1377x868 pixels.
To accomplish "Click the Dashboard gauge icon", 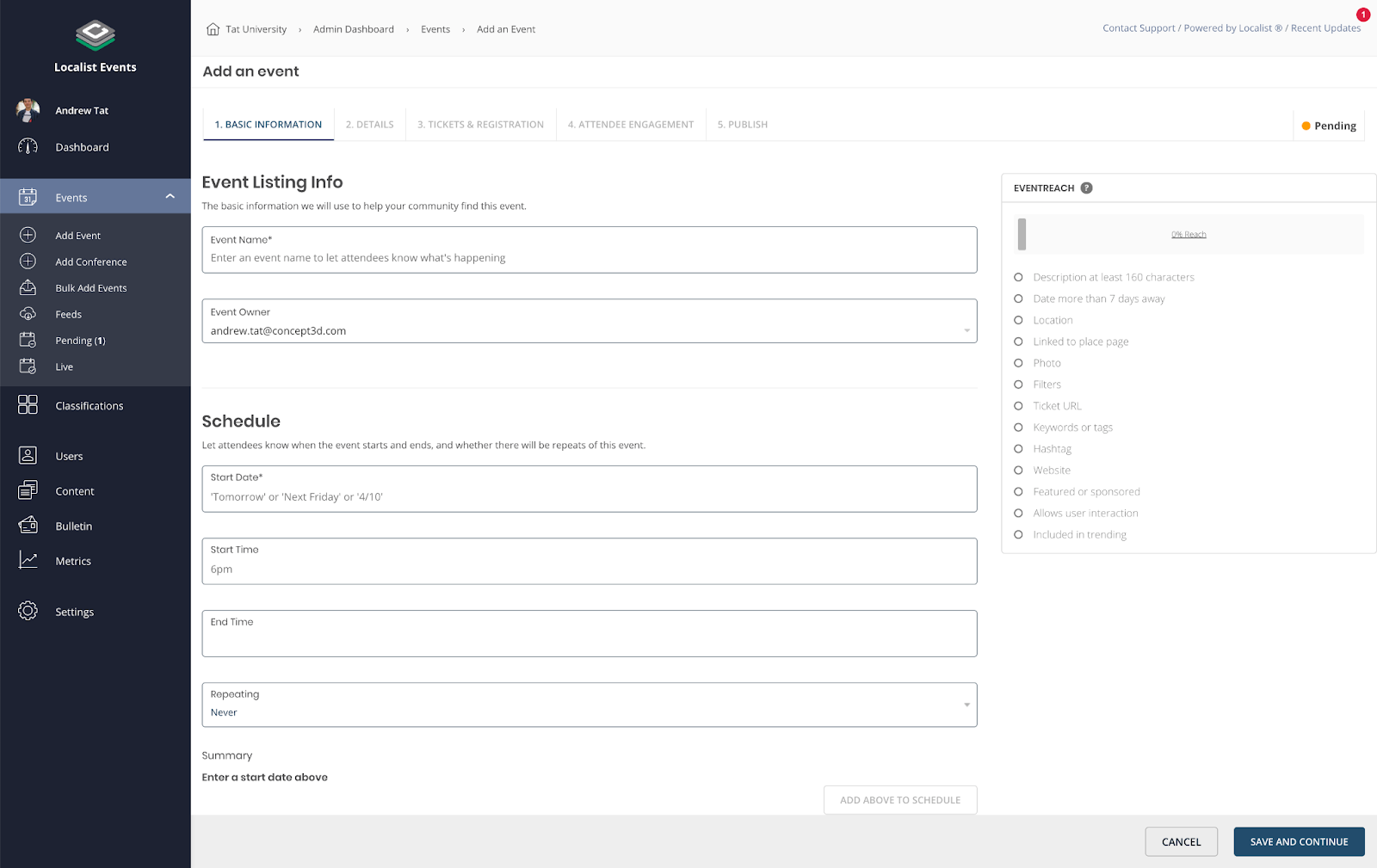I will [28, 146].
